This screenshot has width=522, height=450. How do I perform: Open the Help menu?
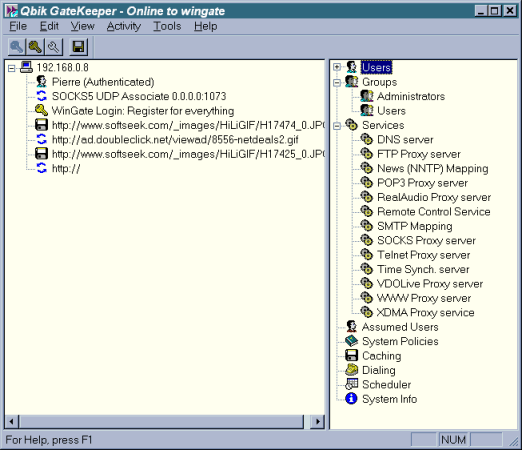[205, 26]
